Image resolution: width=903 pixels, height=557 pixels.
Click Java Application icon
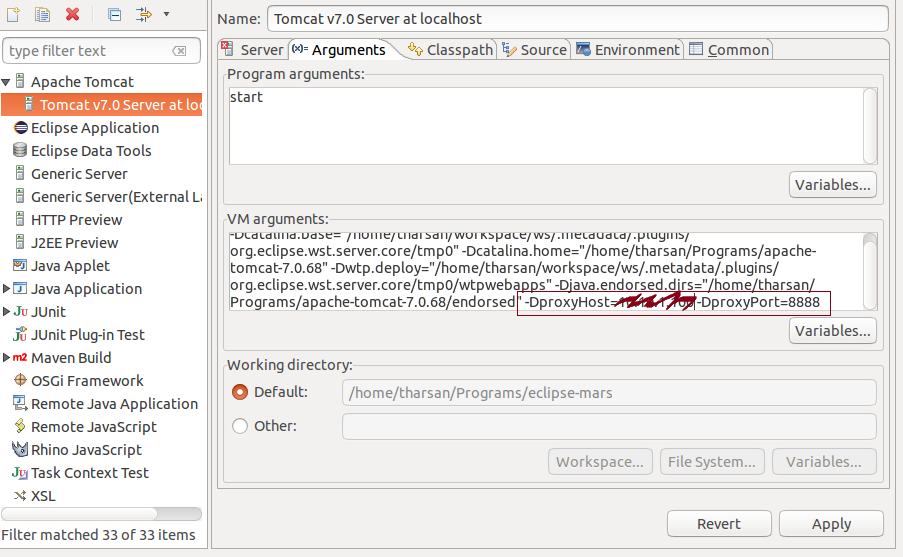pos(20,289)
